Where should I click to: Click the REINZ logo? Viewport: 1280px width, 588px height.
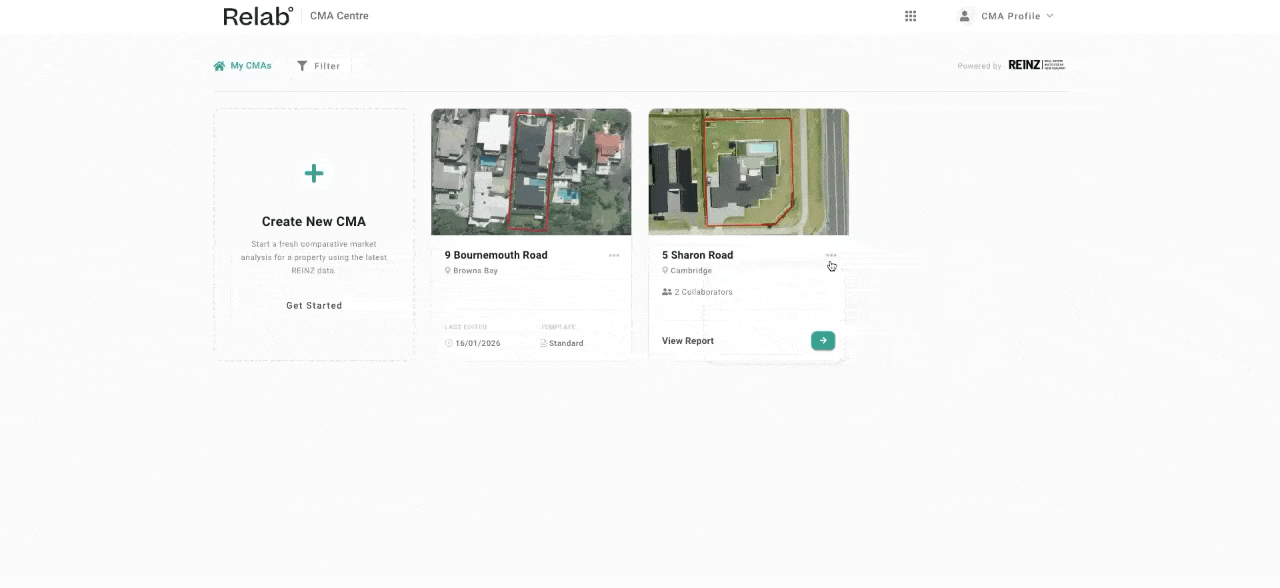pyautogui.click(x=1036, y=65)
